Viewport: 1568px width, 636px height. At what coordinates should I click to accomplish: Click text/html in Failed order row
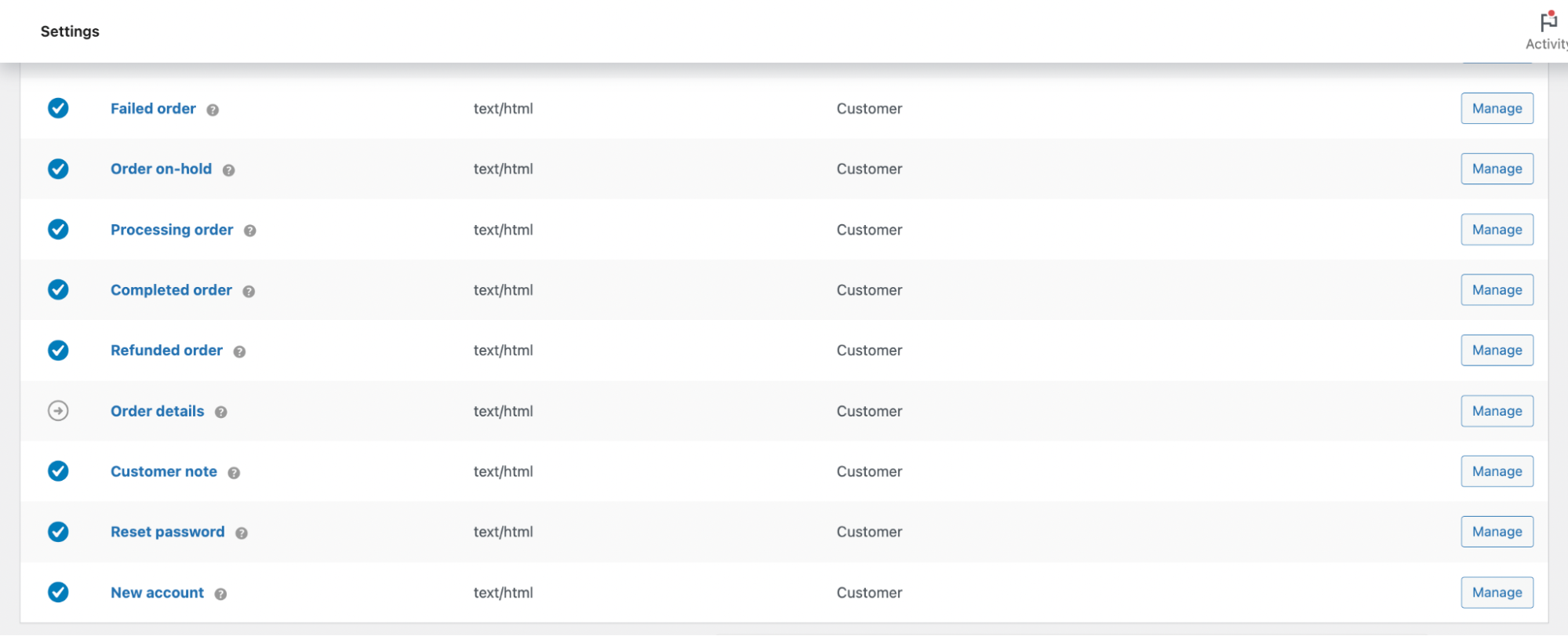tap(503, 108)
